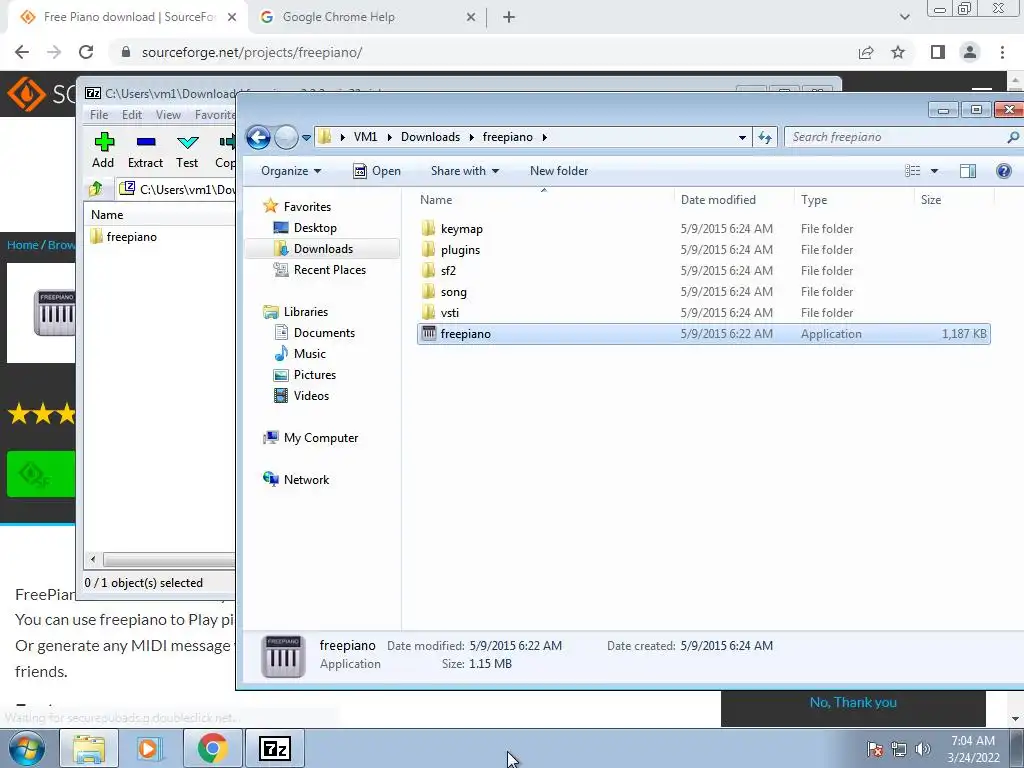Click the freepiano thumbnail in details pane
The width and height of the screenshot is (1024, 768).
tap(283, 656)
